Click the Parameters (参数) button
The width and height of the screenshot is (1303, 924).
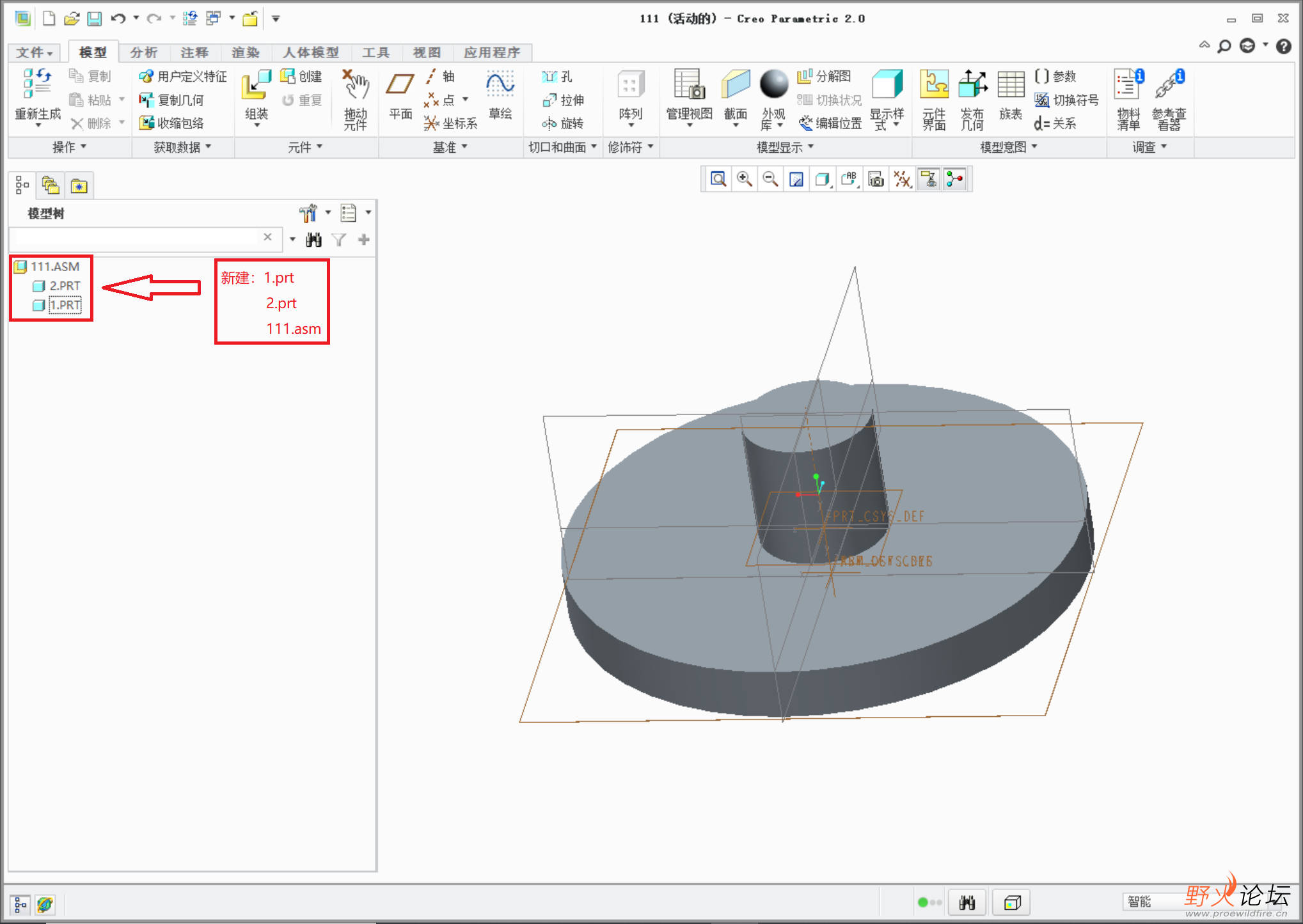point(1055,77)
